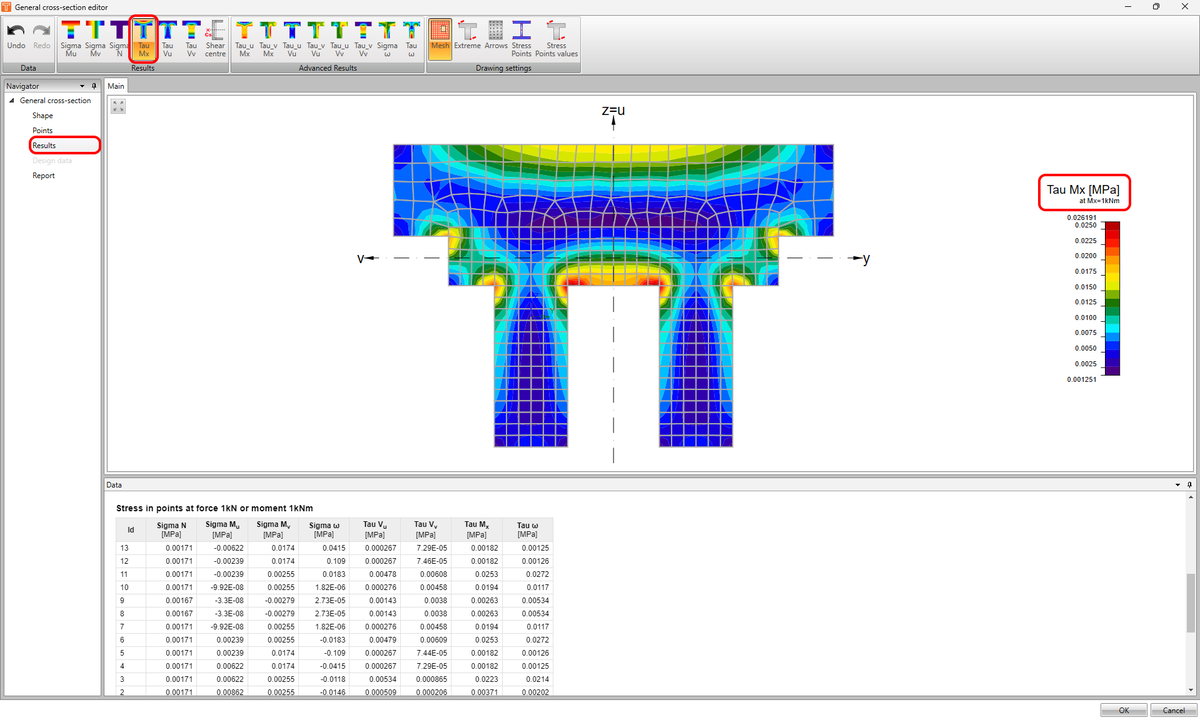1200x720 pixels.
Task: Select the Sigma ω advanced result
Action: (x=387, y=42)
